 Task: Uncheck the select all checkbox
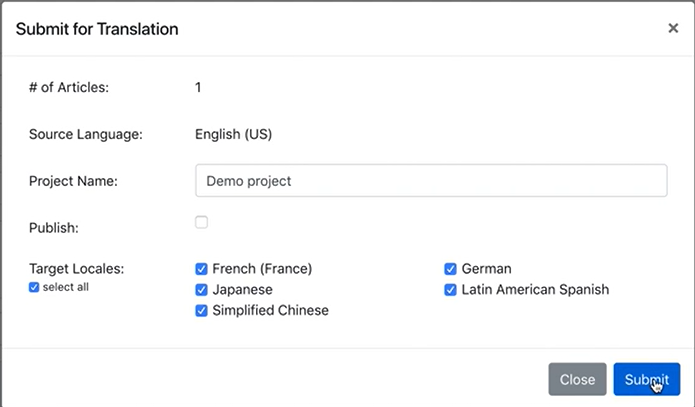(x=34, y=287)
